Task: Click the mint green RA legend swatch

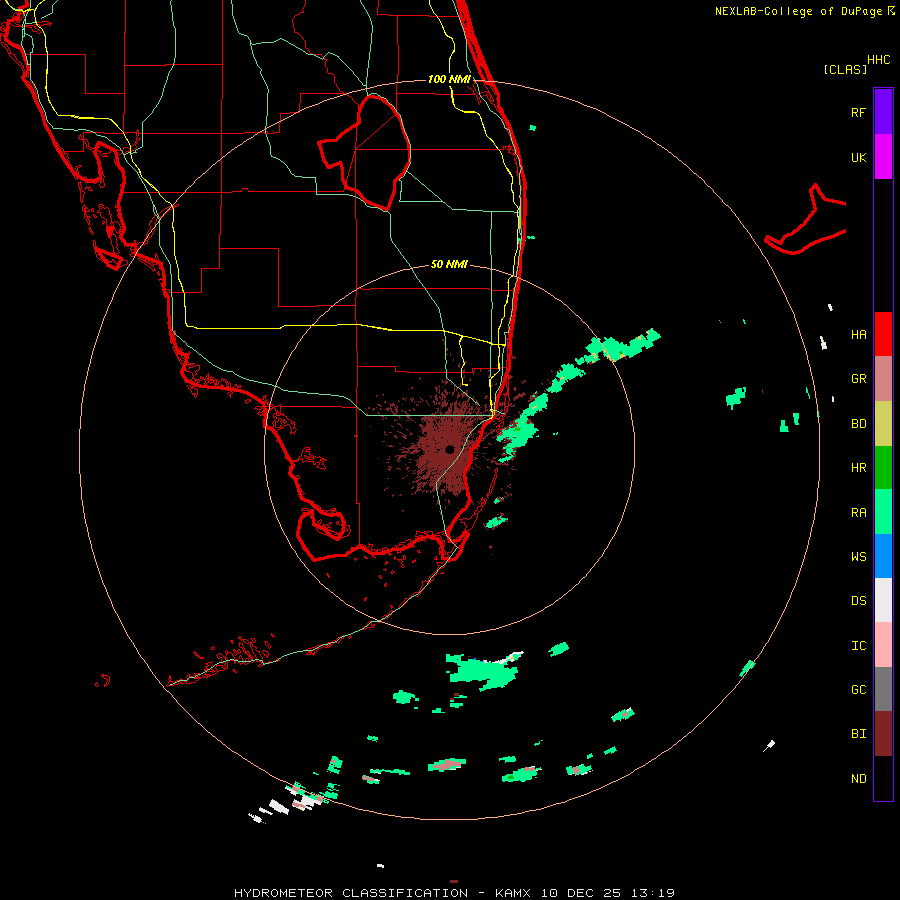Action: pyautogui.click(x=883, y=512)
